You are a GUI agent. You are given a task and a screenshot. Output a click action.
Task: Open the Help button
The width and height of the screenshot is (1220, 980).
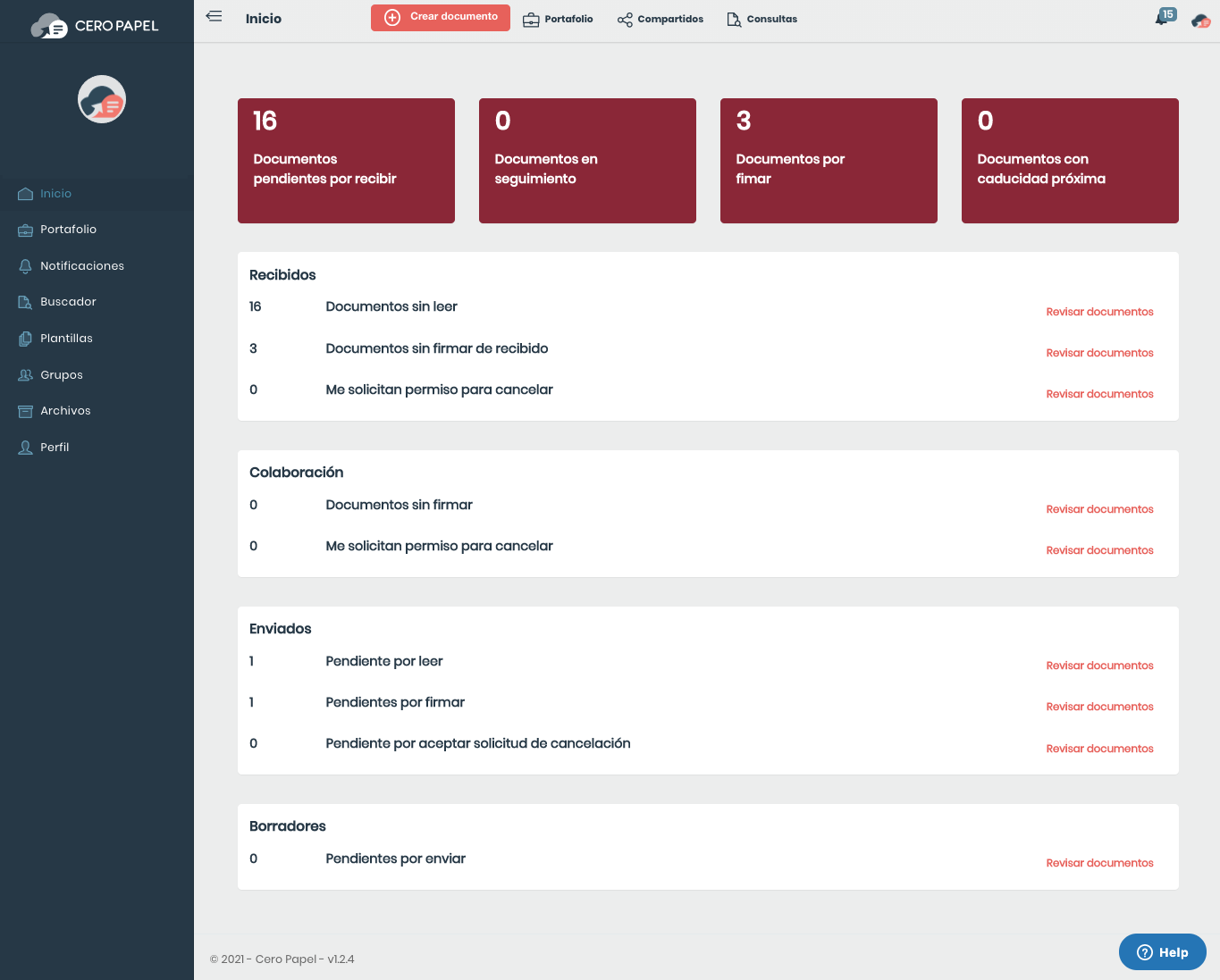1162,951
